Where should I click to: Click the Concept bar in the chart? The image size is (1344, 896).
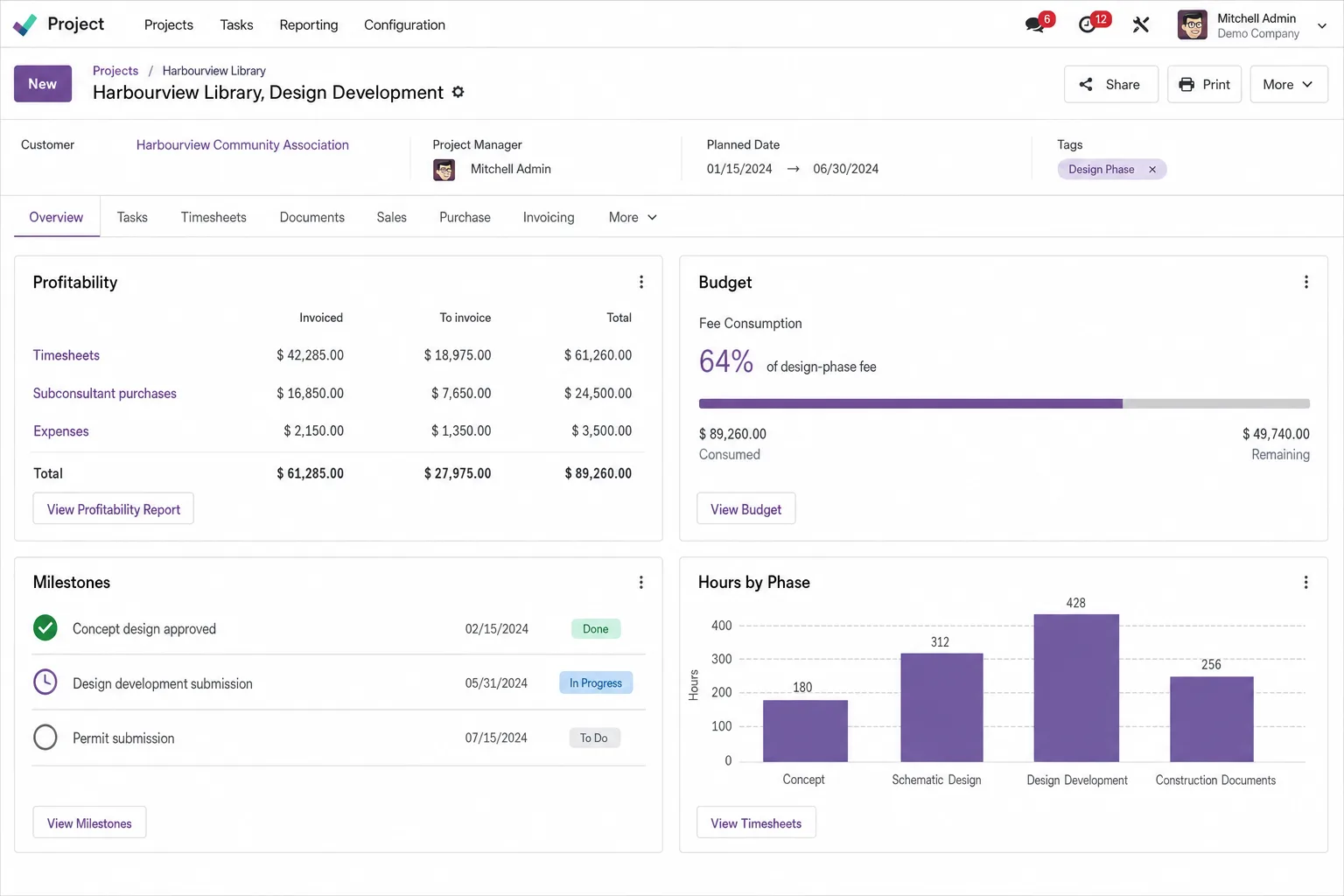pyautogui.click(x=805, y=731)
